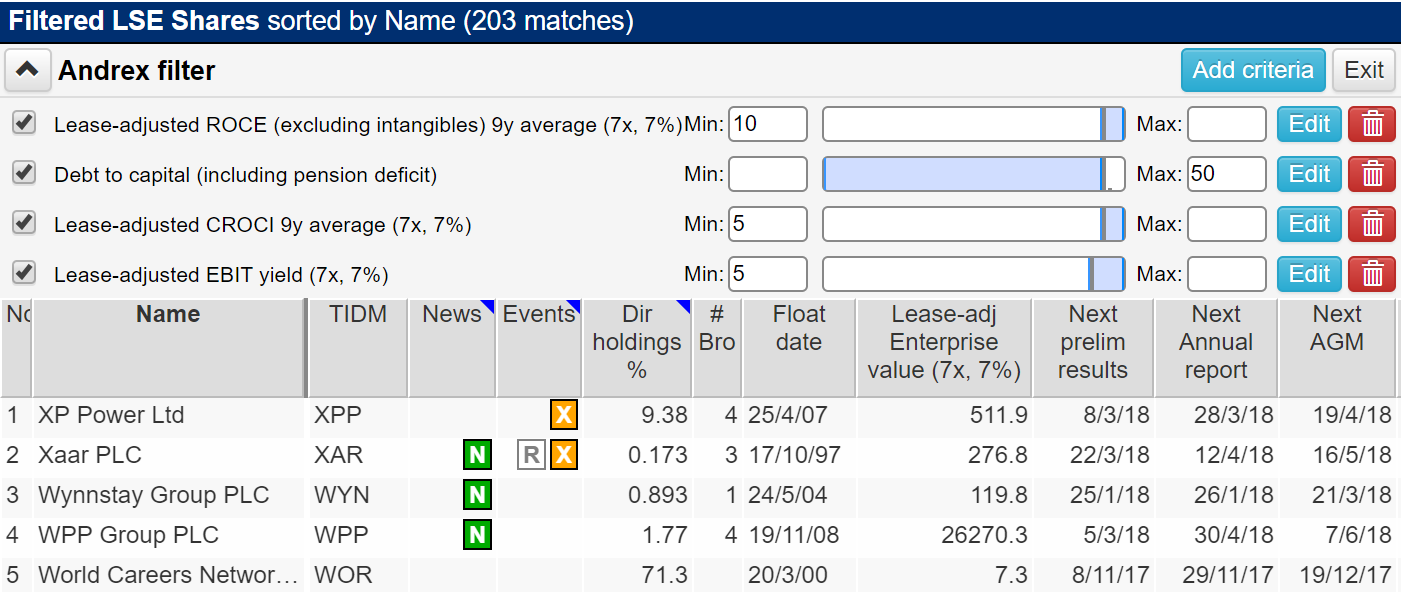The width and height of the screenshot is (1401, 592).
Task: Delete the Lease-adjusted CROCI criterion
Action: point(1372,224)
